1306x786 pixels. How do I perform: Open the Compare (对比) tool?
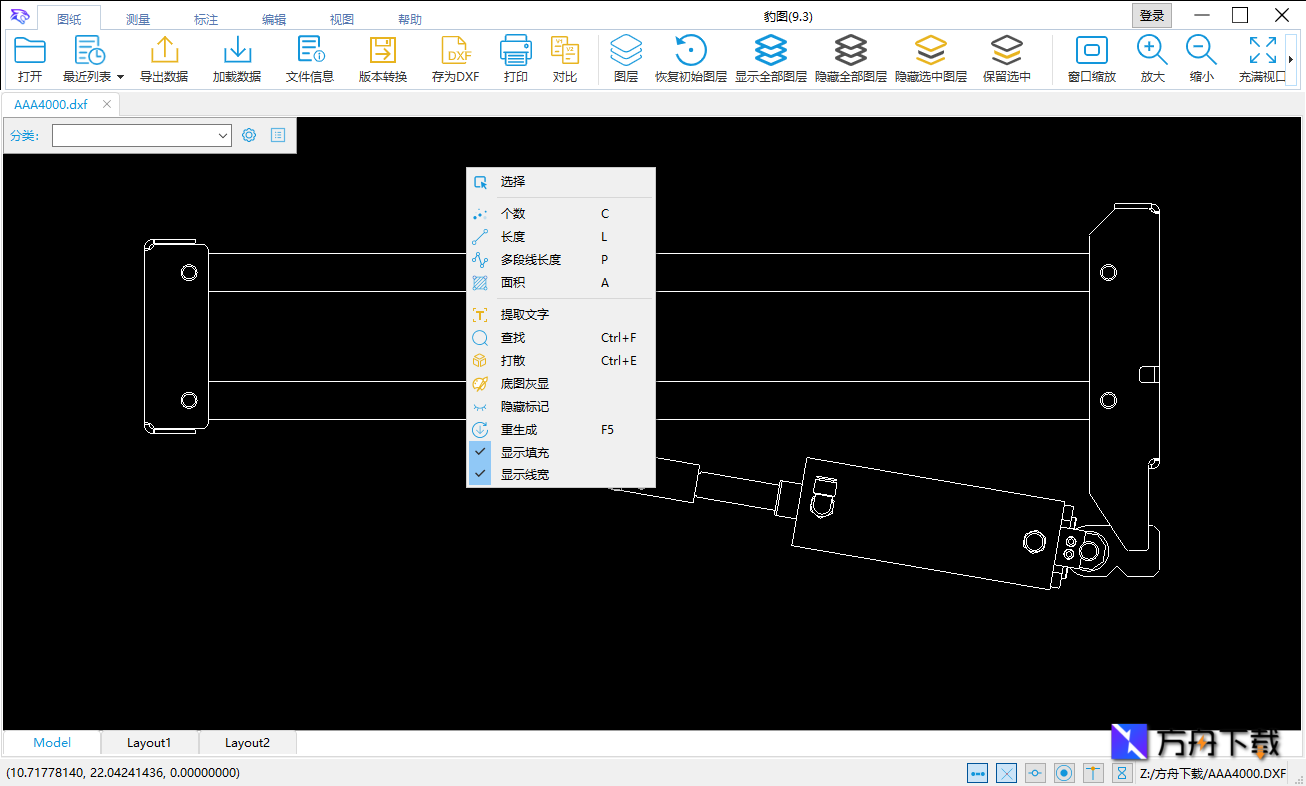(x=565, y=51)
